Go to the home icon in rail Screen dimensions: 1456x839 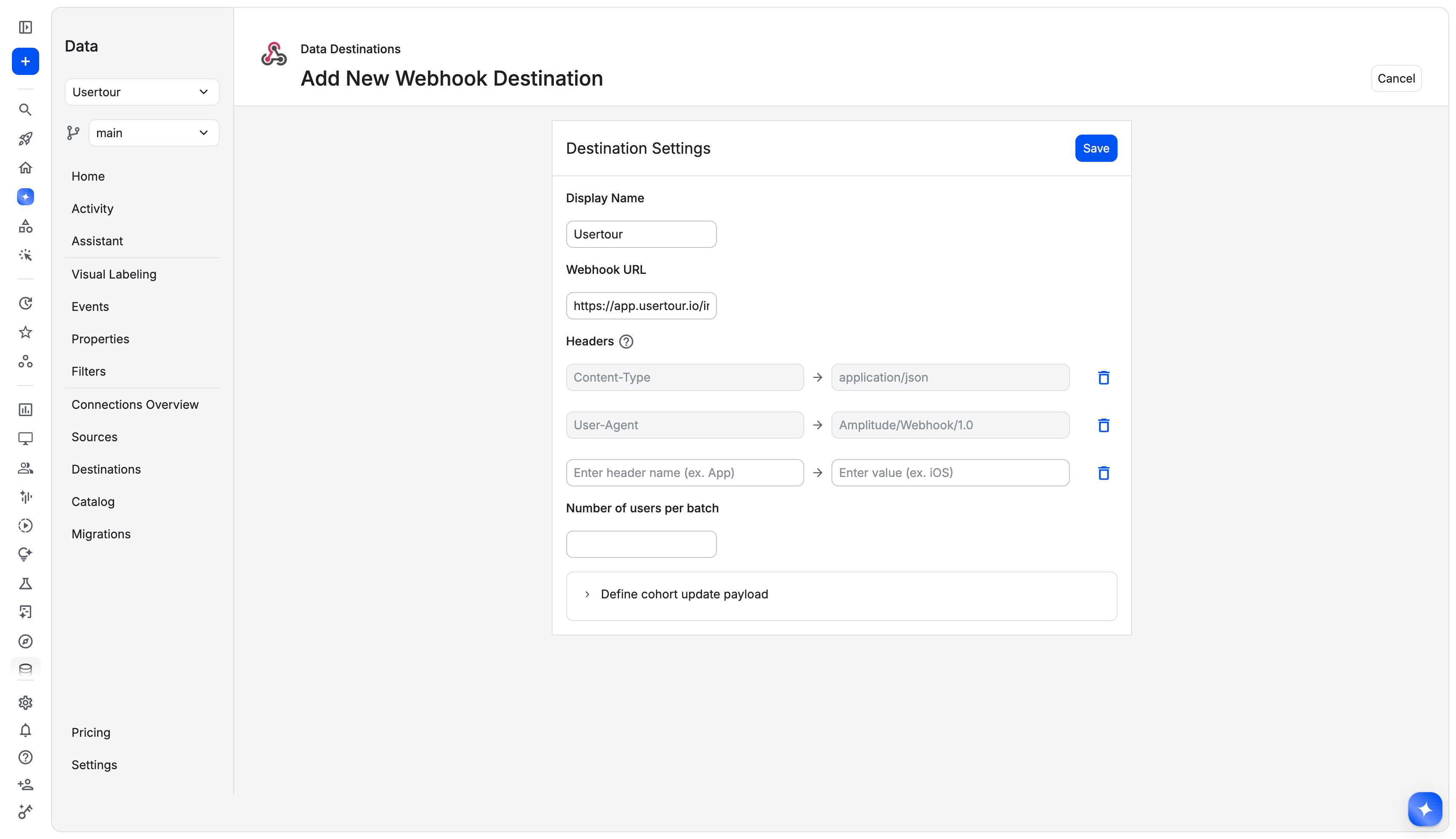click(26, 168)
